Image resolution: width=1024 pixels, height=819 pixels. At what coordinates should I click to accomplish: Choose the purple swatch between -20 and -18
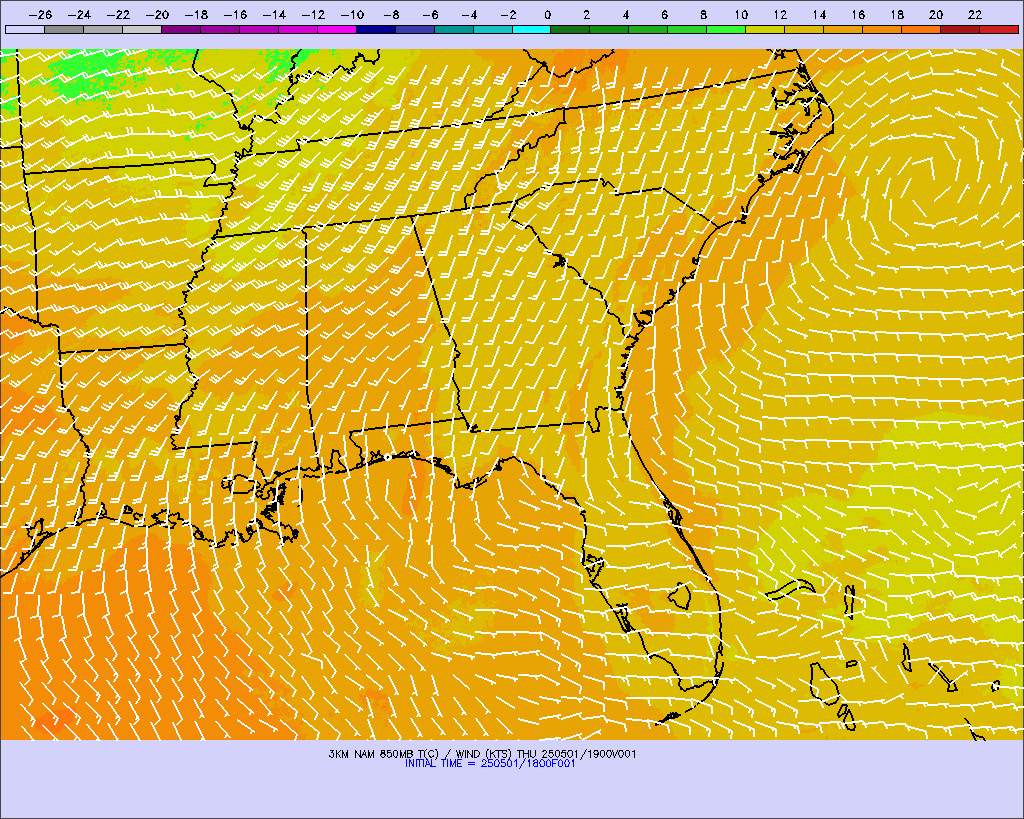click(x=181, y=29)
